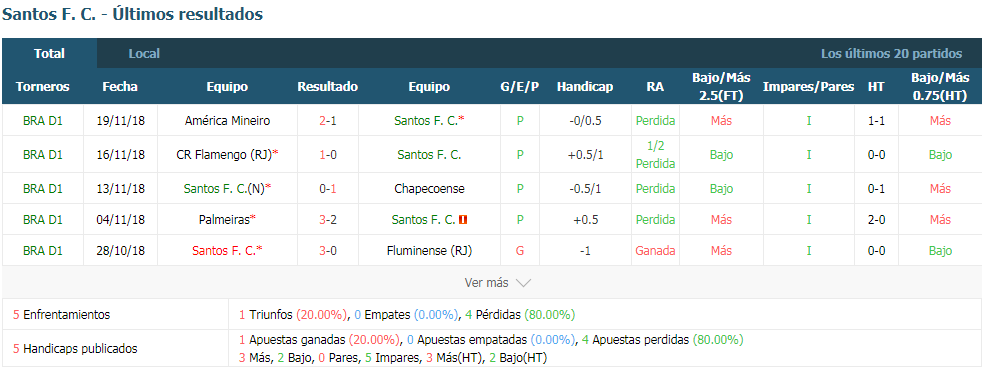
Task: Click the red card icon beside Santos F. C.
Action: (x=463, y=220)
